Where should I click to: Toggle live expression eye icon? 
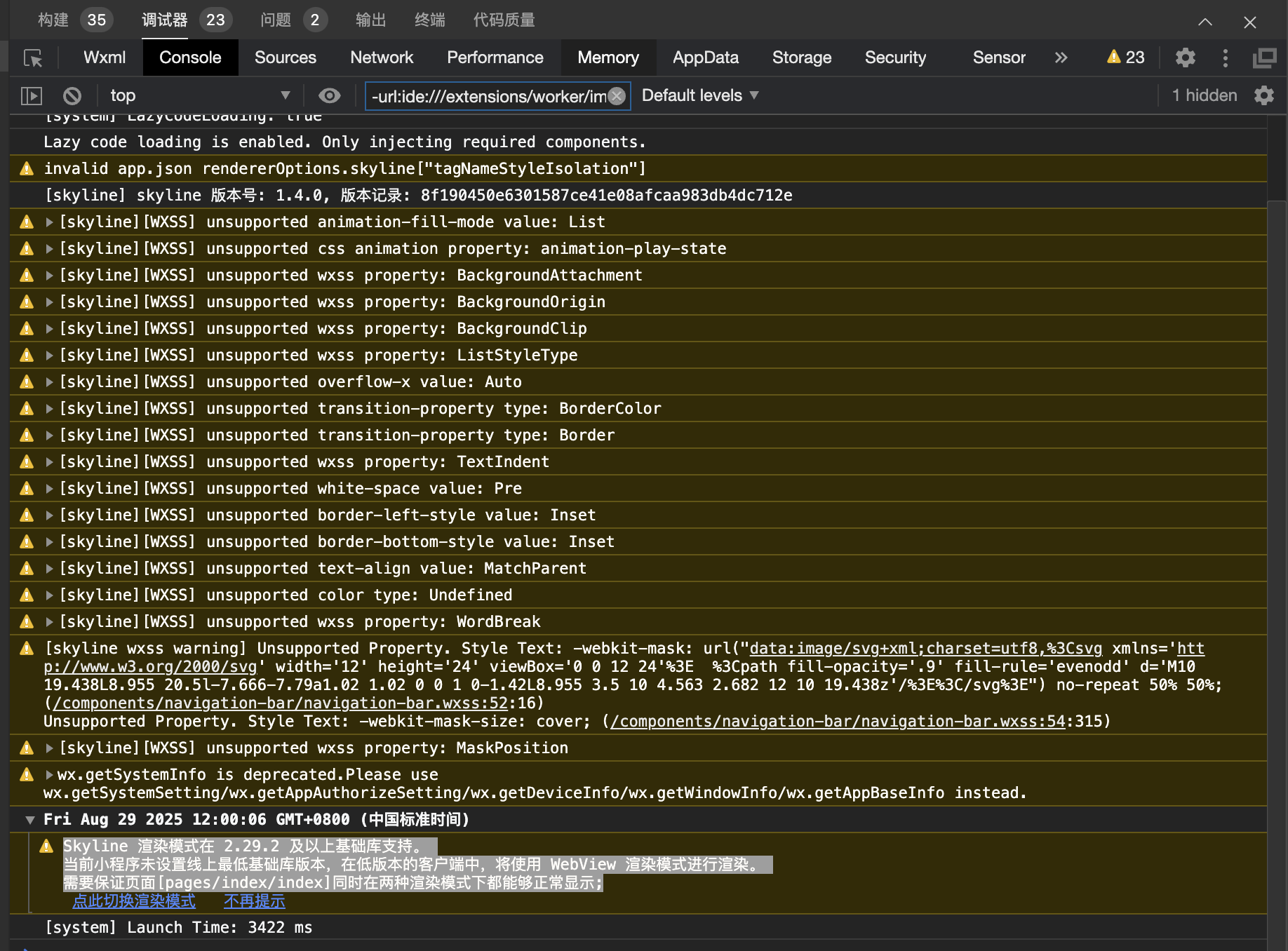(x=329, y=95)
